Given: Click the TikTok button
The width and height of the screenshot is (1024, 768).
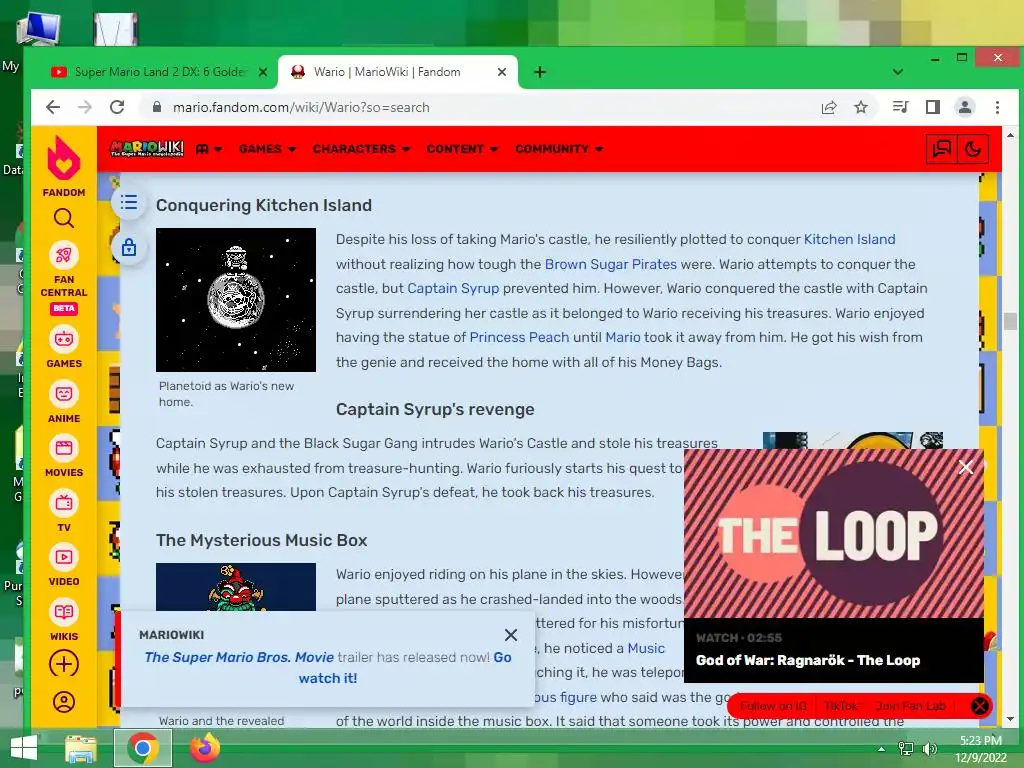Looking at the screenshot, I should (840, 706).
